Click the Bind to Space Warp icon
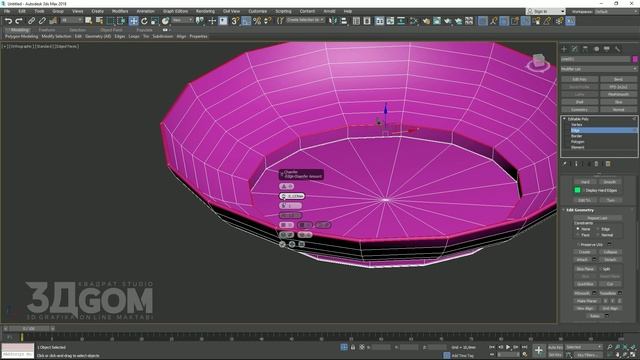This screenshot has width=640, height=360. (x=53, y=21)
